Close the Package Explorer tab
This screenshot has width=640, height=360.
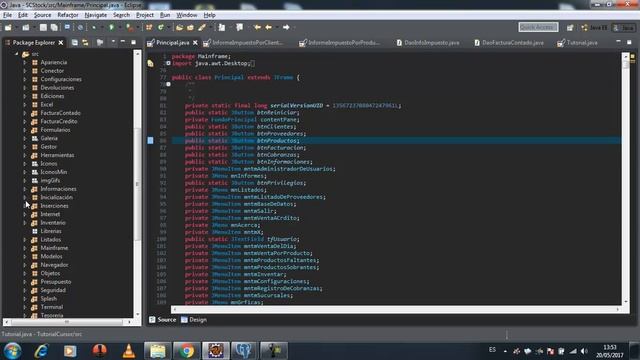tap(61, 42)
